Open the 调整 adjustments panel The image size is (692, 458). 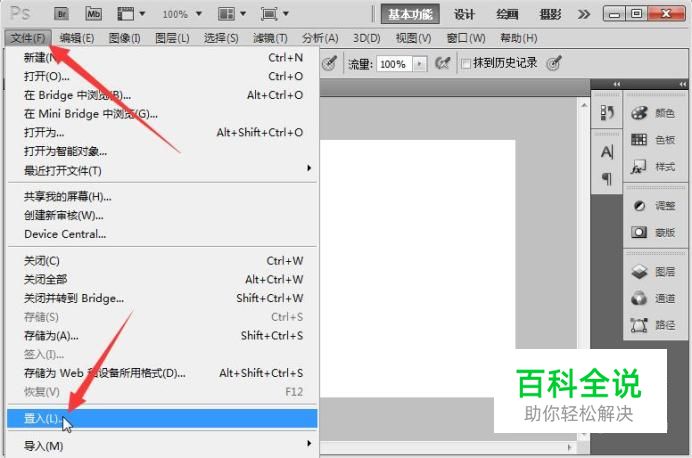click(654, 206)
